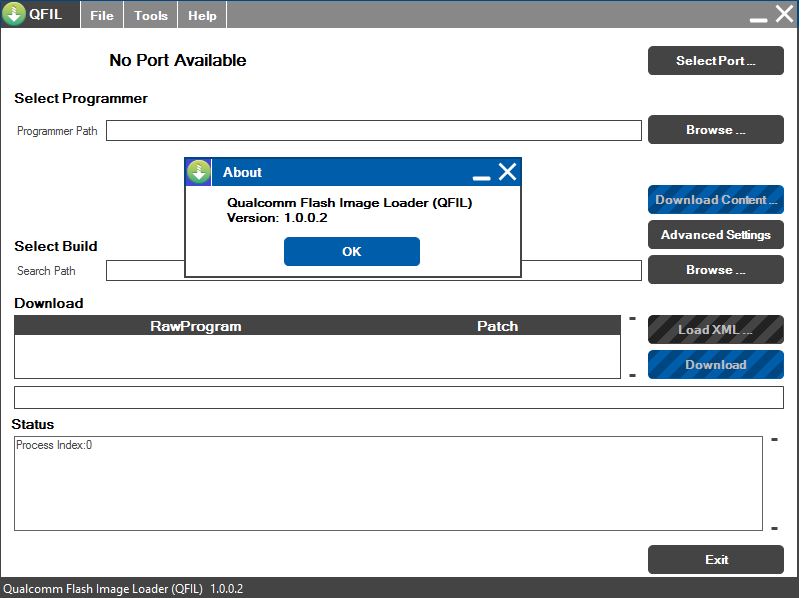Click the upper minus button beside the Status box
The width and height of the screenshot is (801, 598).
pos(774,439)
